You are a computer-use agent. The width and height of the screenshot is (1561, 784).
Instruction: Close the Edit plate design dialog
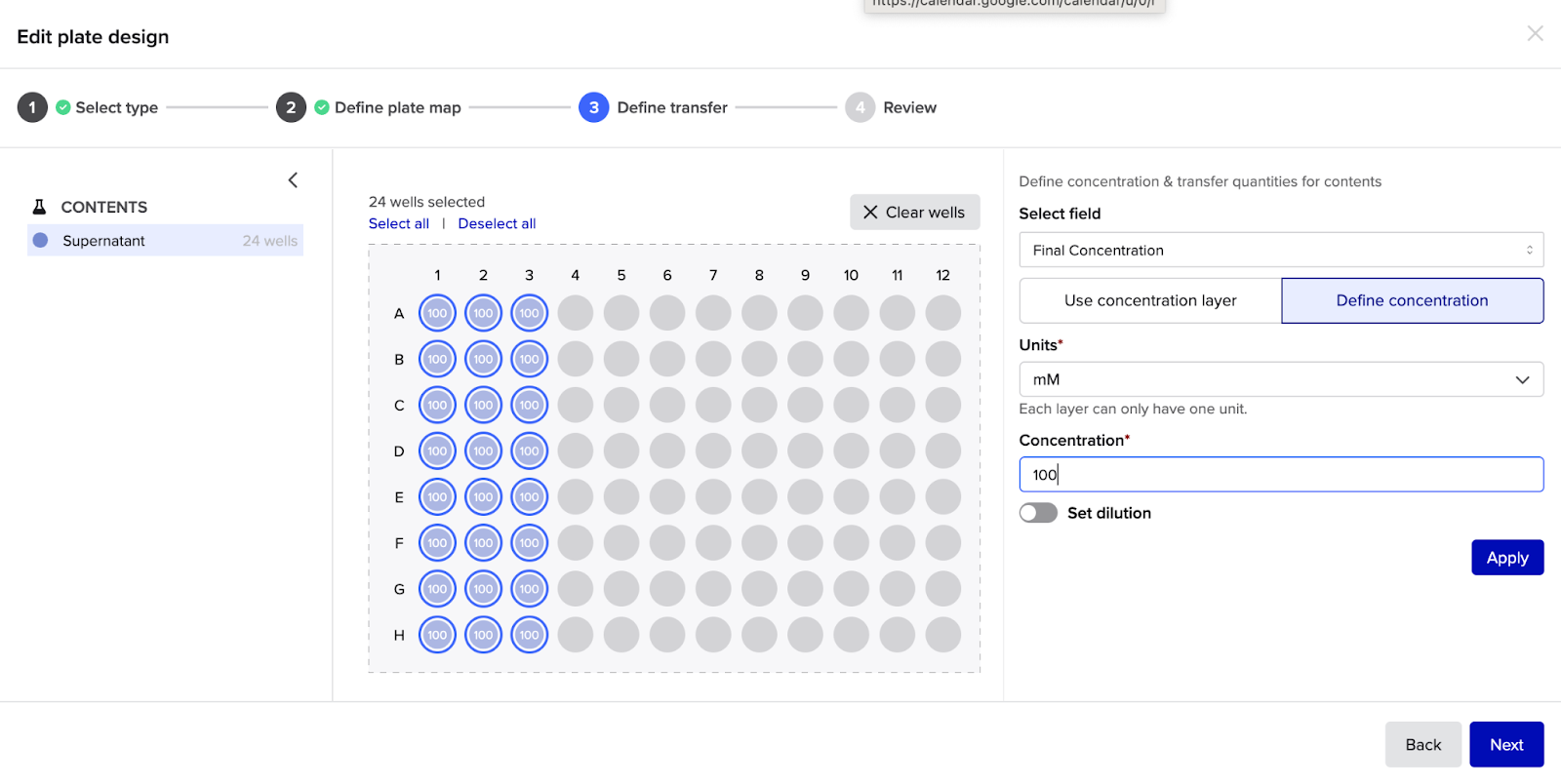click(1535, 34)
